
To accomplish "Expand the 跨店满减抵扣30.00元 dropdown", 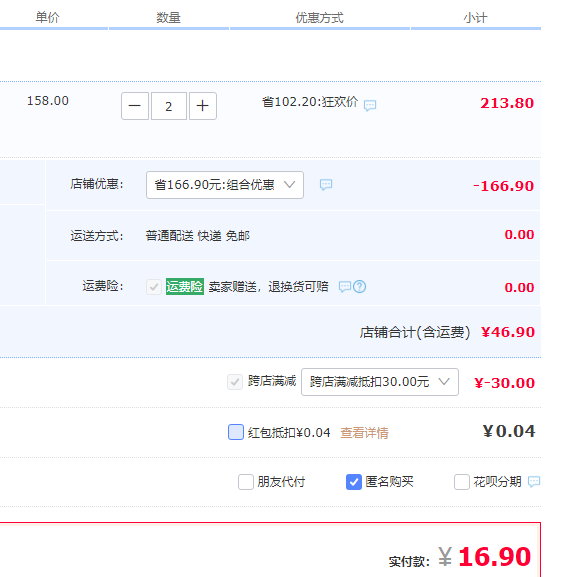I will click(380, 382).
